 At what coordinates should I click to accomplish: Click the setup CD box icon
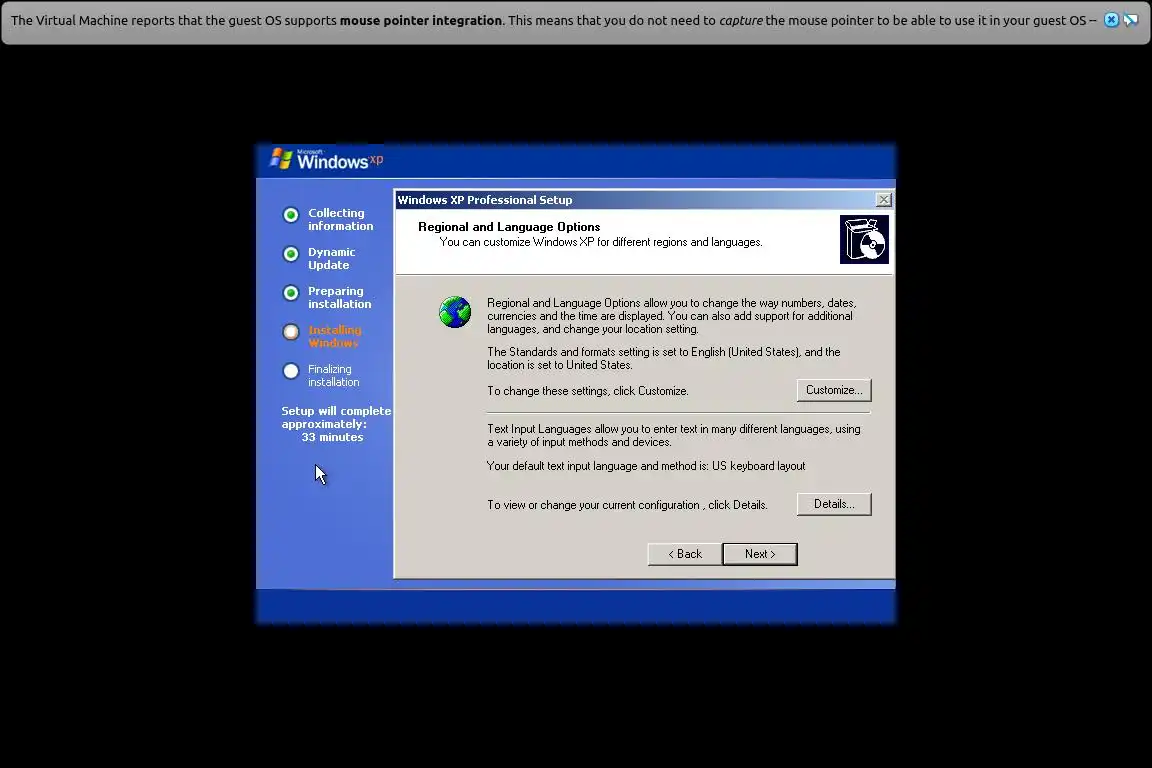[864, 240]
